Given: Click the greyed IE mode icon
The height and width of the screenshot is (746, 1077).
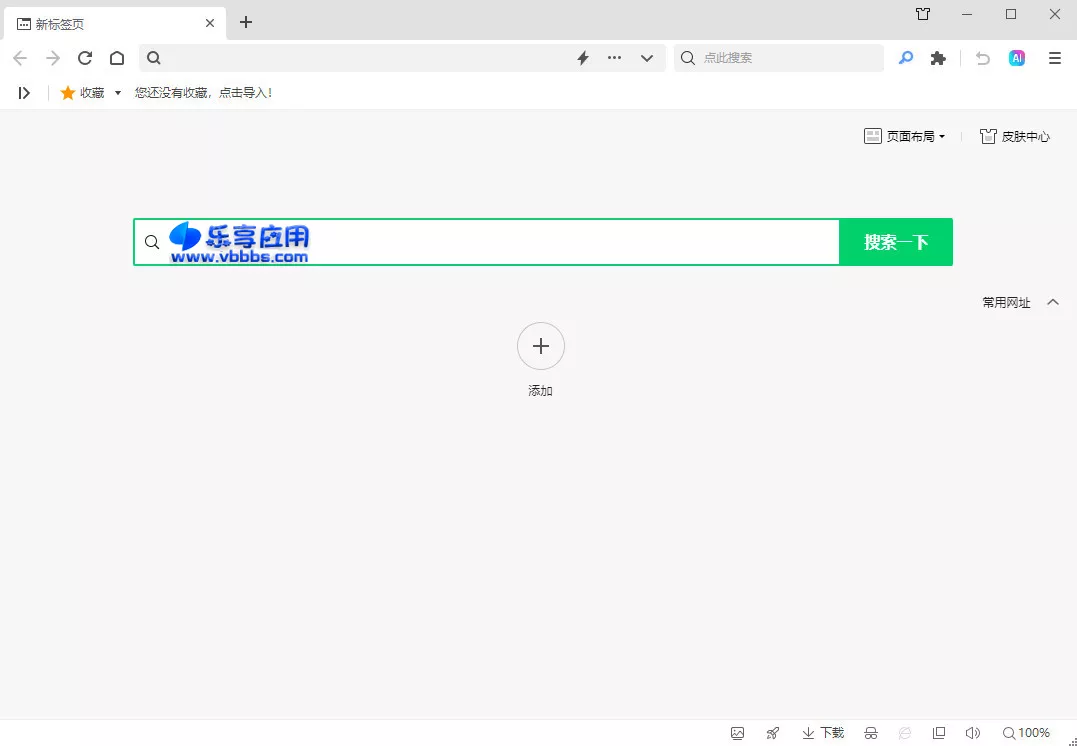Looking at the screenshot, I should (x=905, y=733).
